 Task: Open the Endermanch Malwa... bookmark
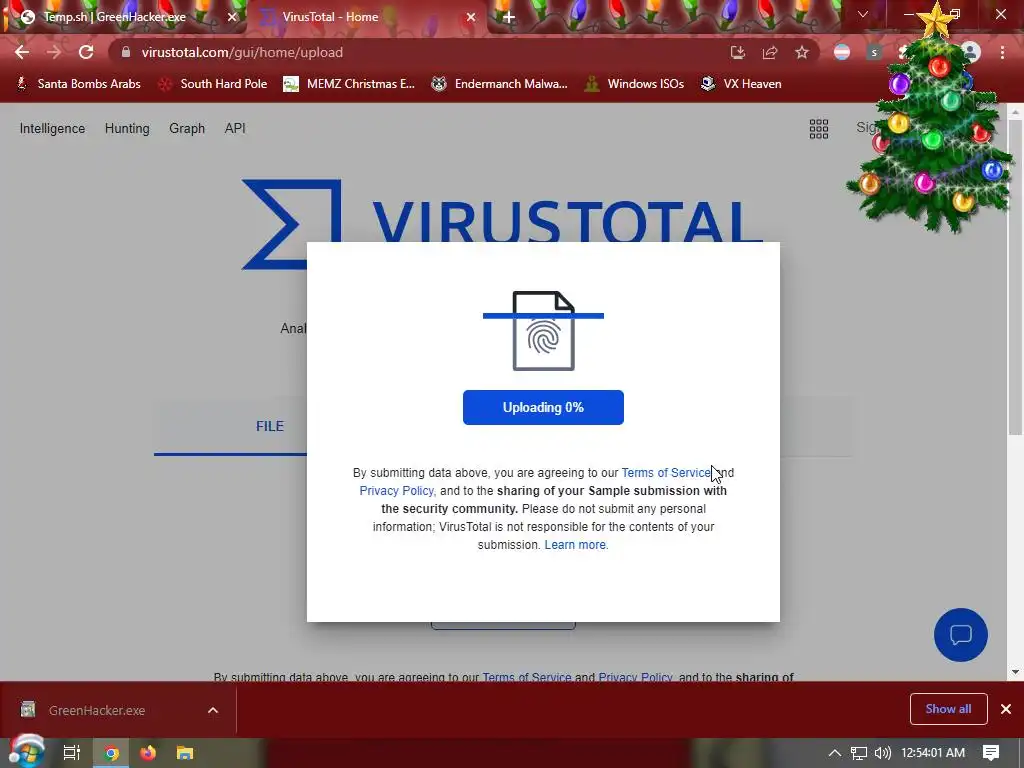[x=500, y=84]
